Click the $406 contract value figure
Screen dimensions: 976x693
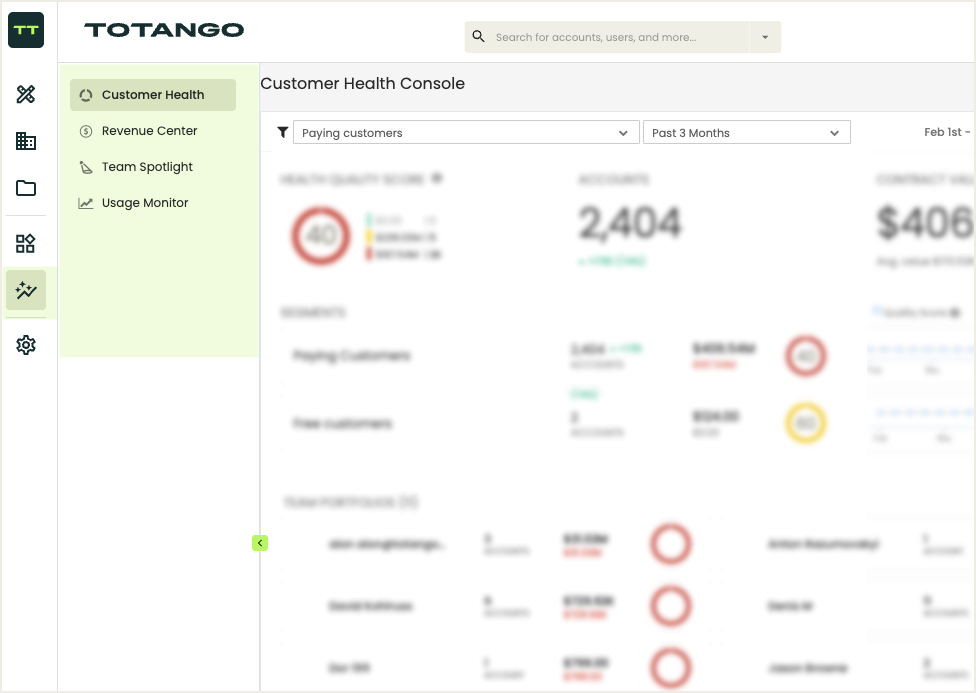(x=926, y=223)
